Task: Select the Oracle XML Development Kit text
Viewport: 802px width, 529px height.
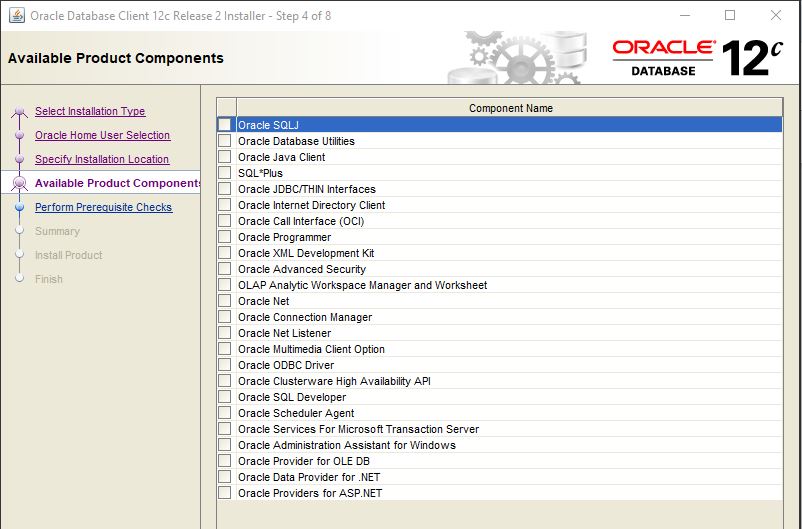Action: (x=306, y=253)
